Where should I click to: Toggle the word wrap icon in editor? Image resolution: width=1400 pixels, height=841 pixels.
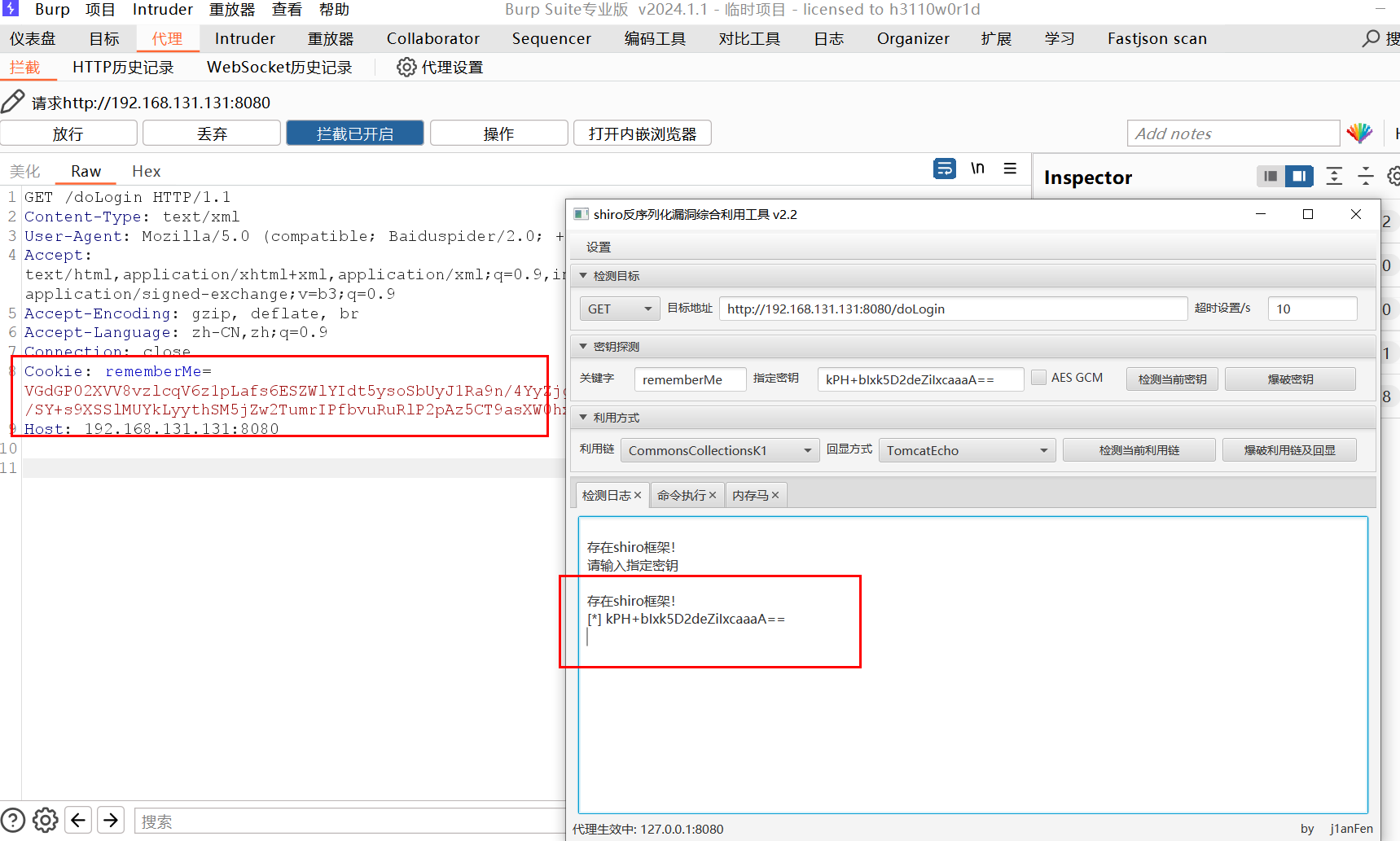click(945, 169)
